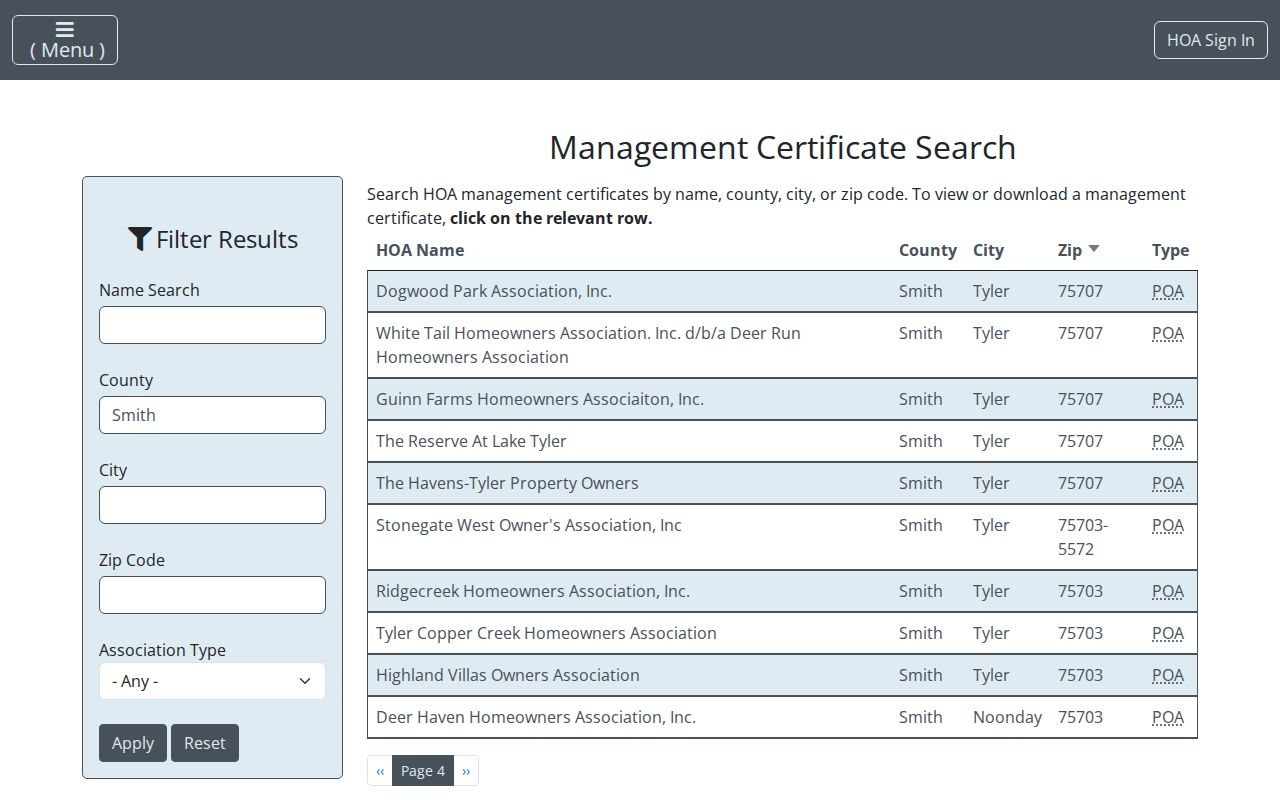Screen dimensions: 1280x800
Task: Expand the Association Type dropdown
Action: [x=212, y=681]
